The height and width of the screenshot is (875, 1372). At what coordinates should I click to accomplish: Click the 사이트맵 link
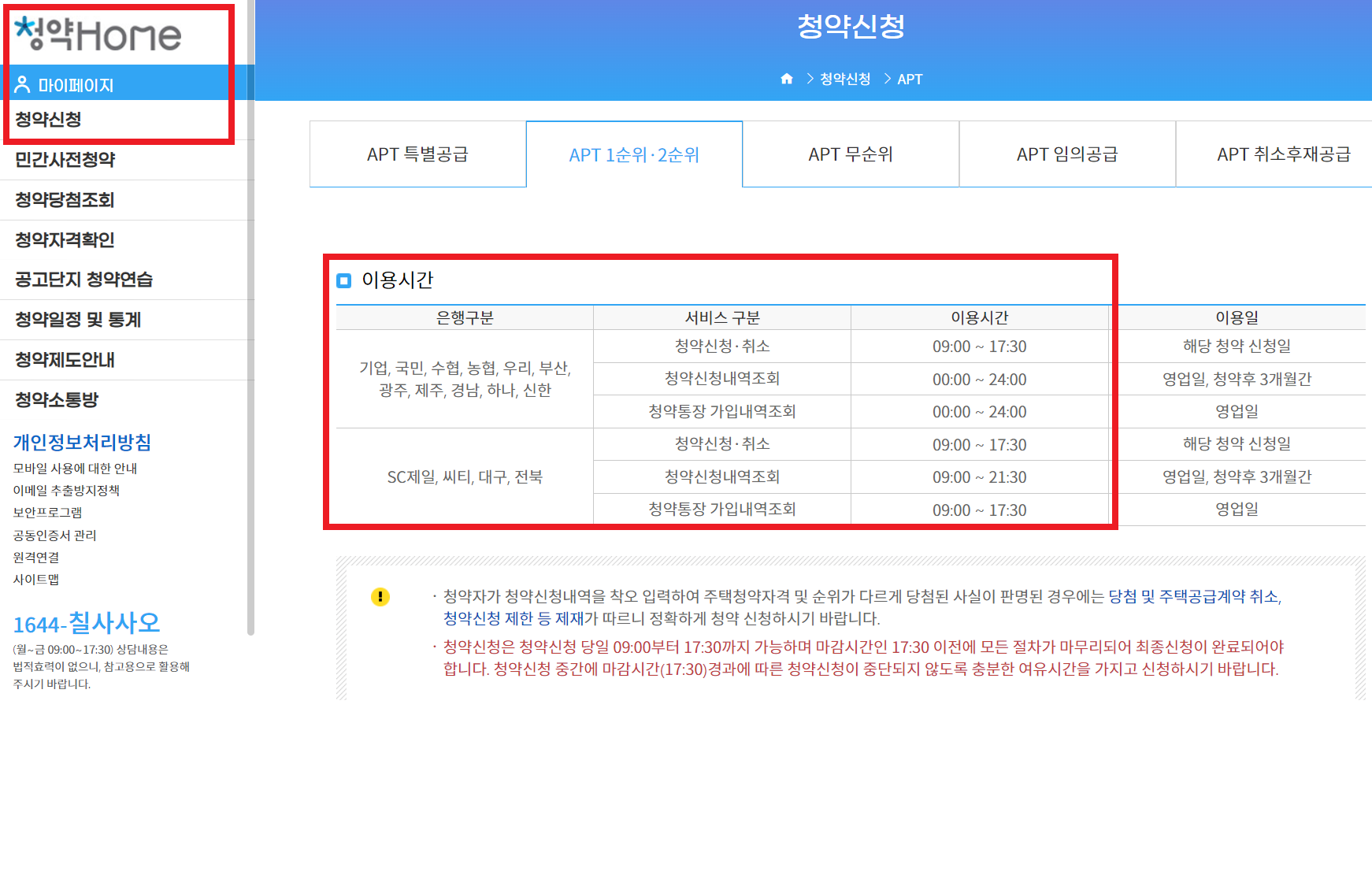click(x=37, y=579)
